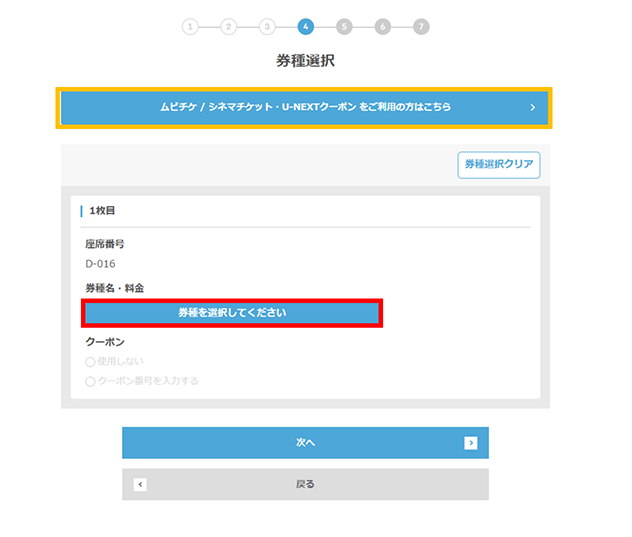Click the chevron arrow on the ムビチケ banner
Screen dimensions: 632x537
[x=533, y=107]
